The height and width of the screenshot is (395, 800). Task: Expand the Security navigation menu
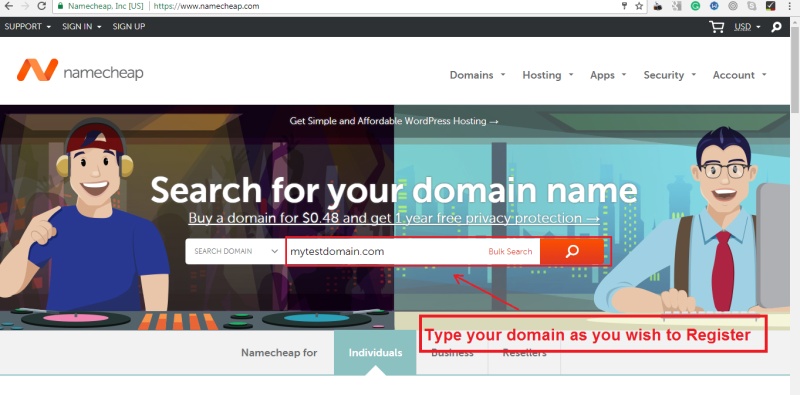[670, 75]
